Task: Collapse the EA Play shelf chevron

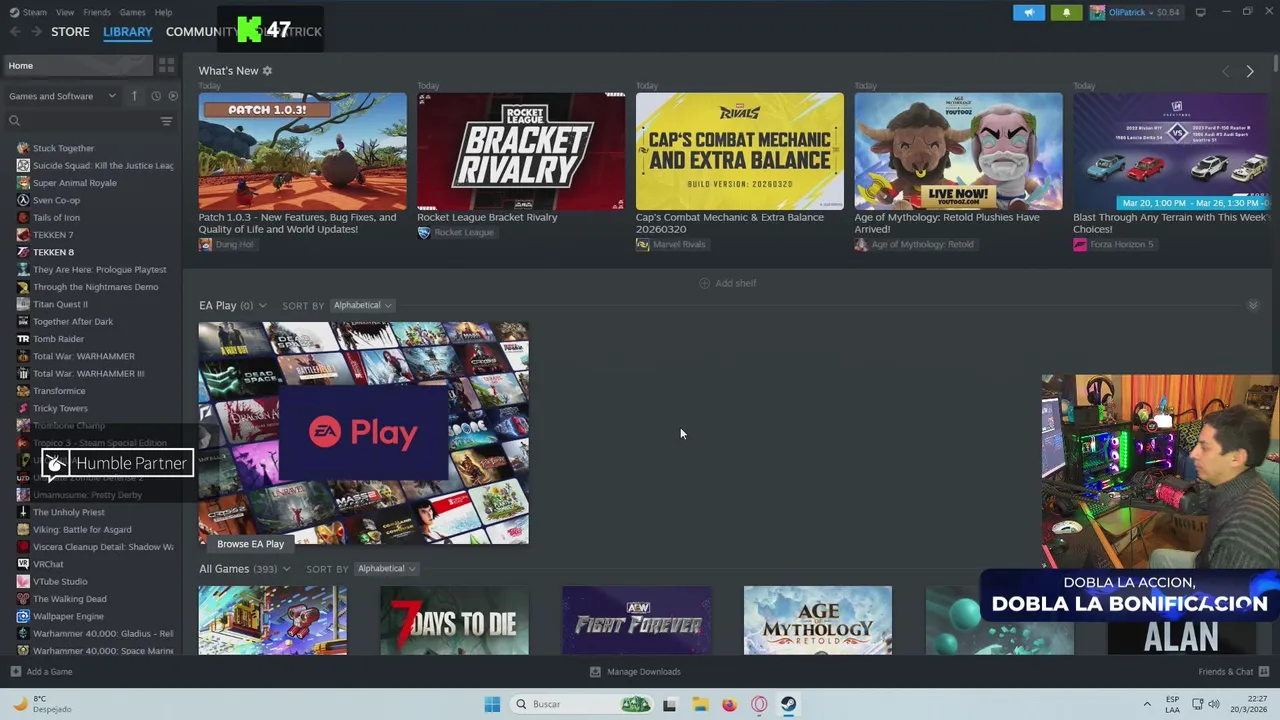Action: [1253, 305]
